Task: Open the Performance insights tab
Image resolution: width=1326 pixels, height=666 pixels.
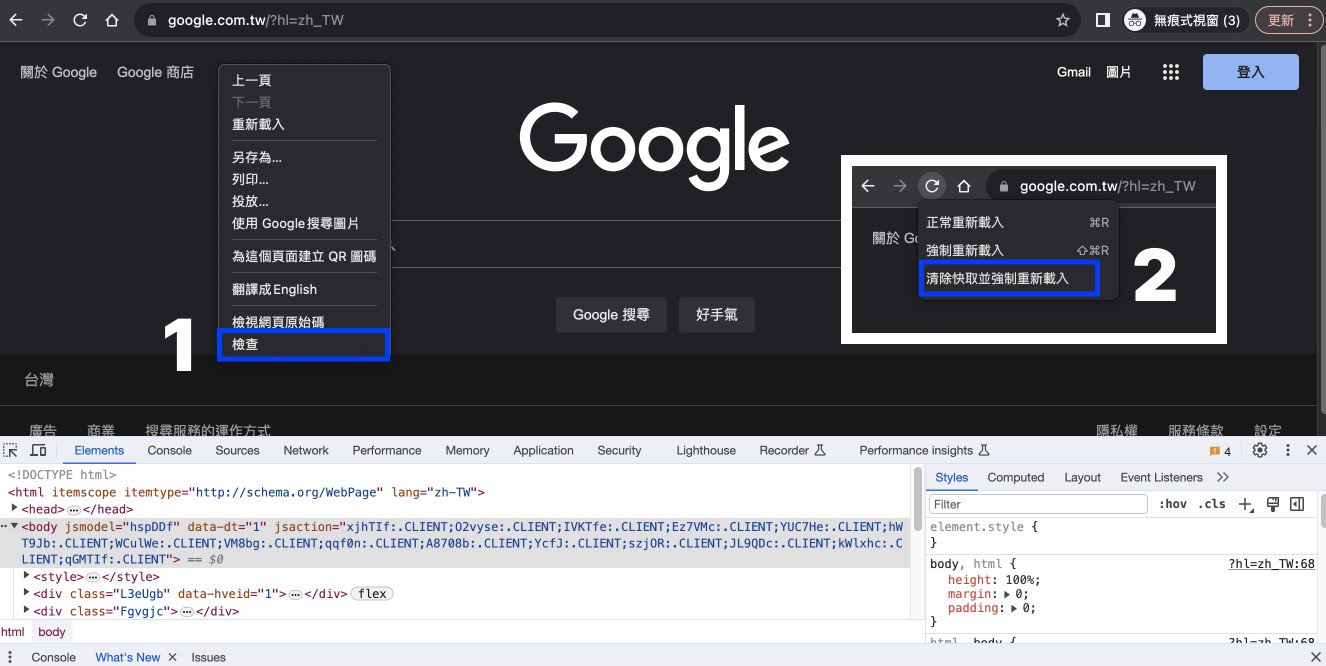Action: pos(924,450)
